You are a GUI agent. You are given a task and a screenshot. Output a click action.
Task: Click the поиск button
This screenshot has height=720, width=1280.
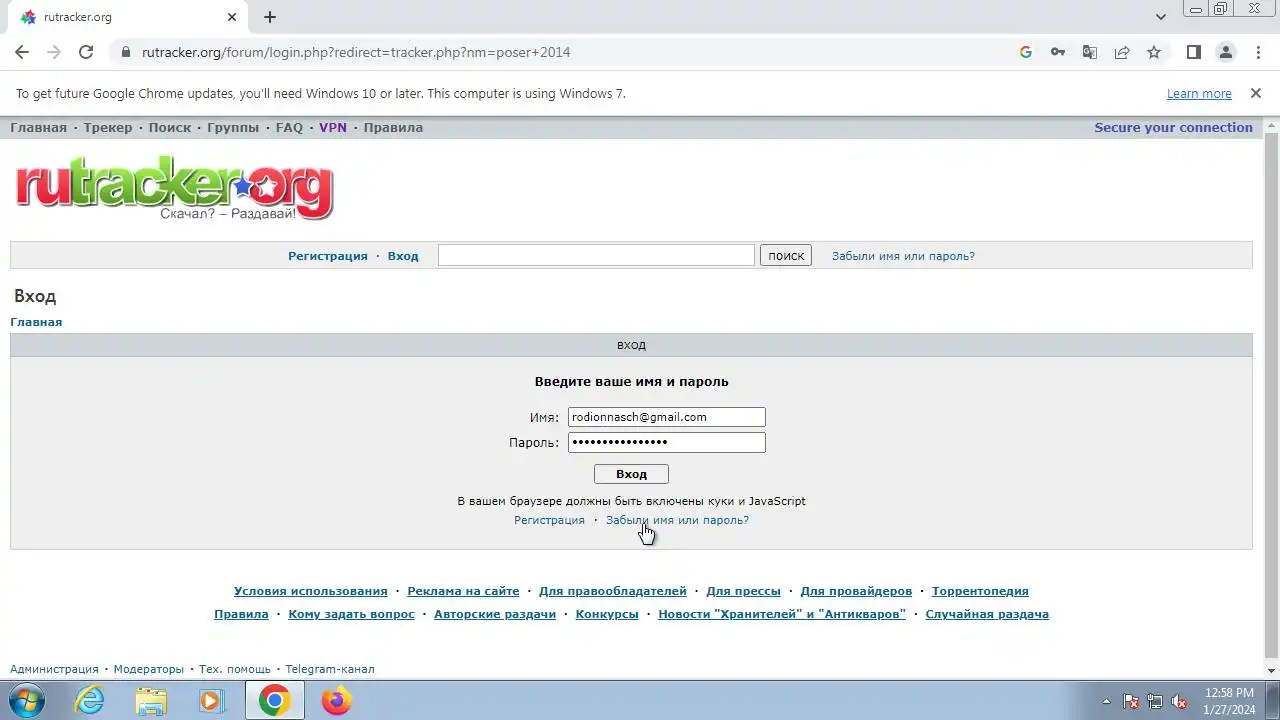coord(786,255)
